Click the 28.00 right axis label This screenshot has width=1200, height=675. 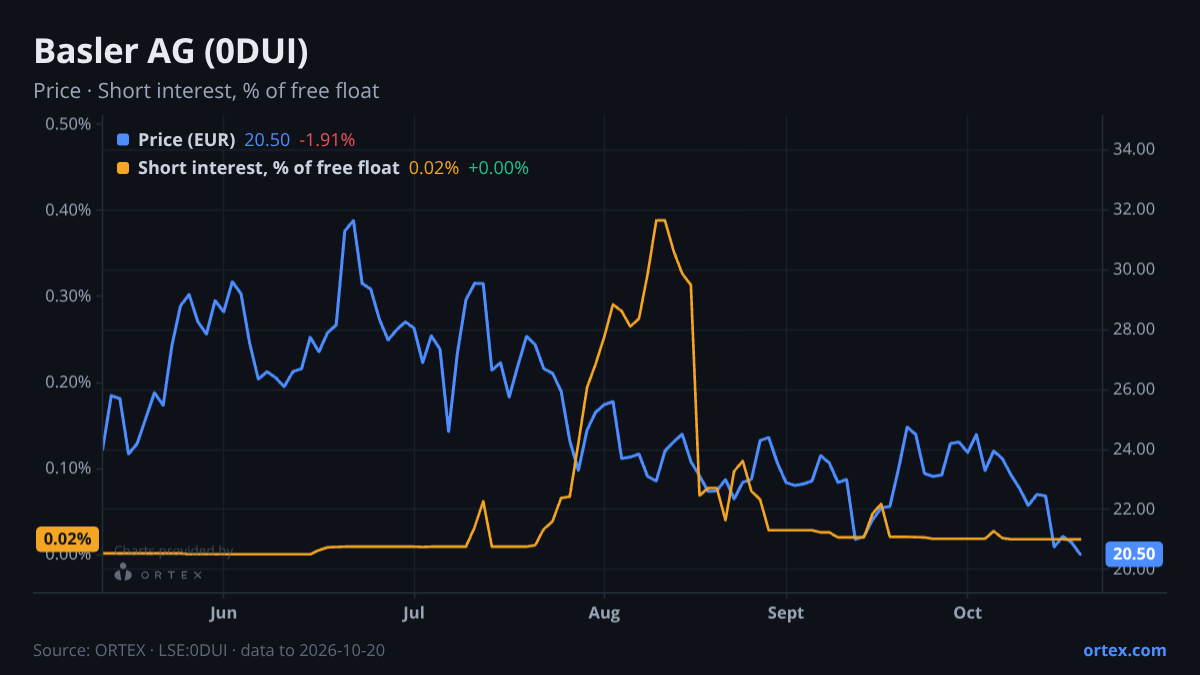pyautogui.click(x=1134, y=329)
